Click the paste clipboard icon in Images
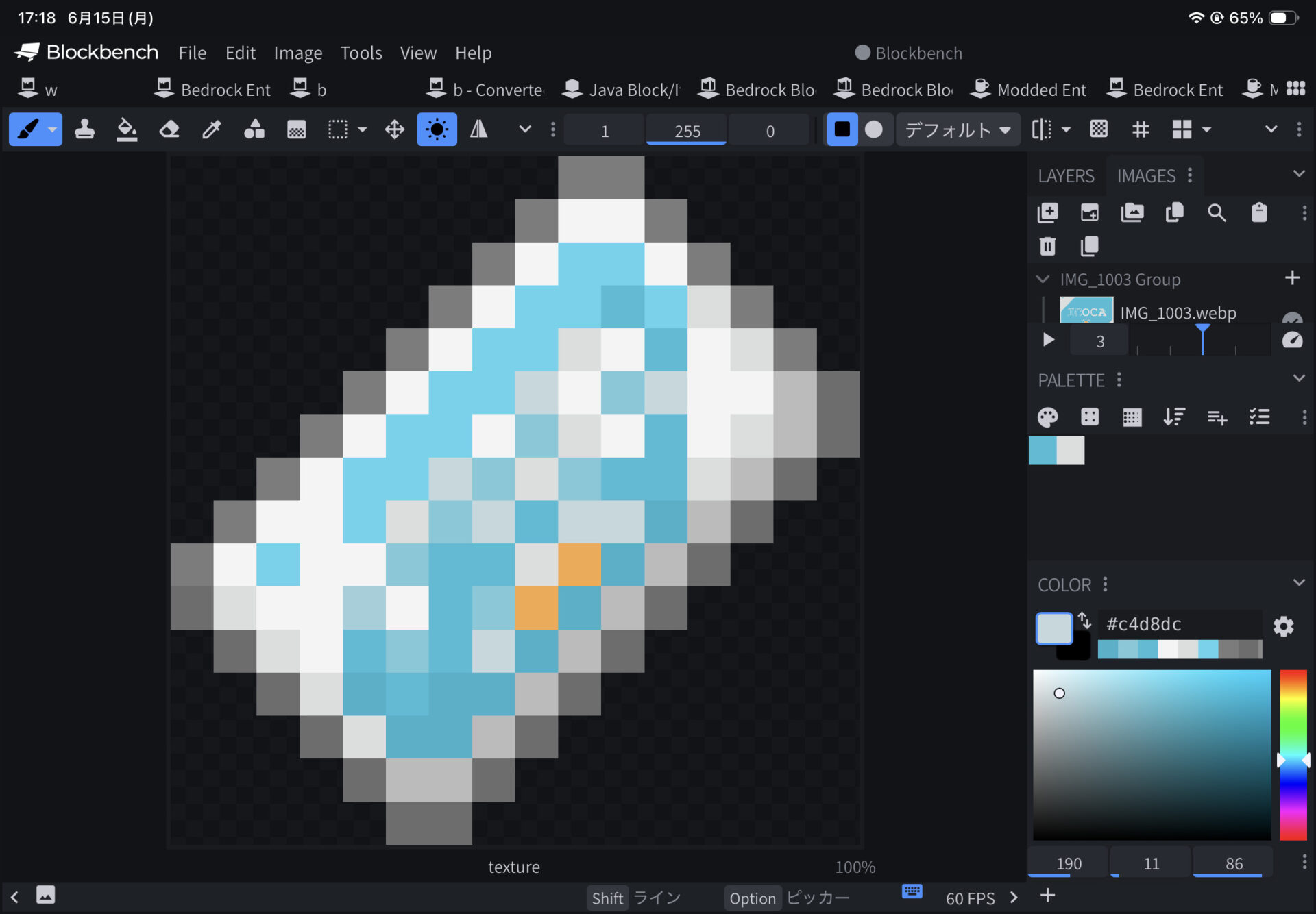 1259,213
